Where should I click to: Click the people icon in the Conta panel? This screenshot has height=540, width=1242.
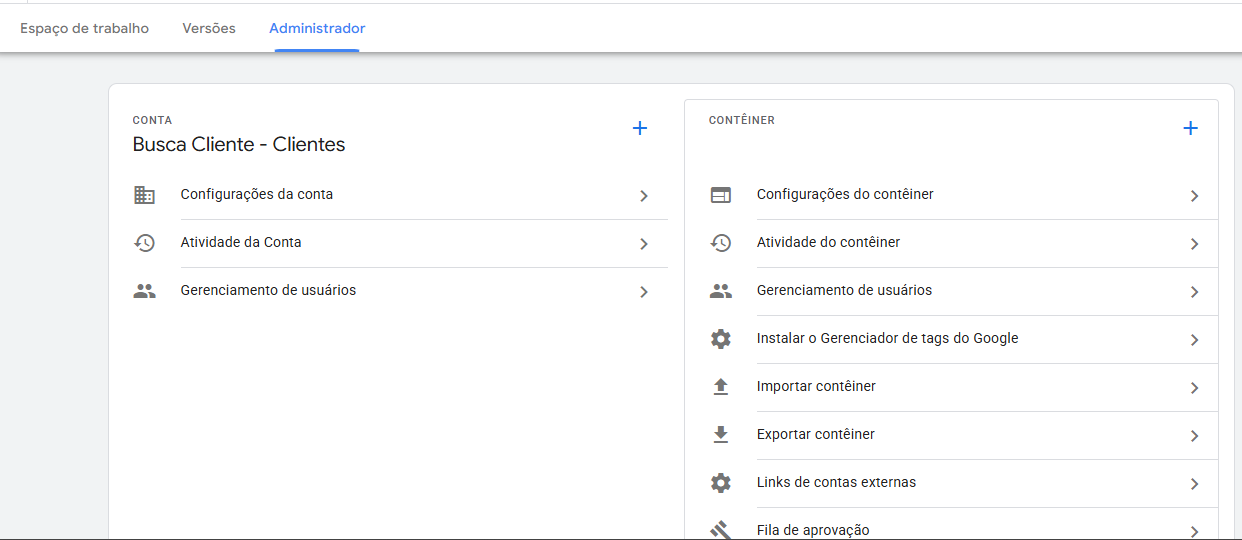(x=145, y=291)
